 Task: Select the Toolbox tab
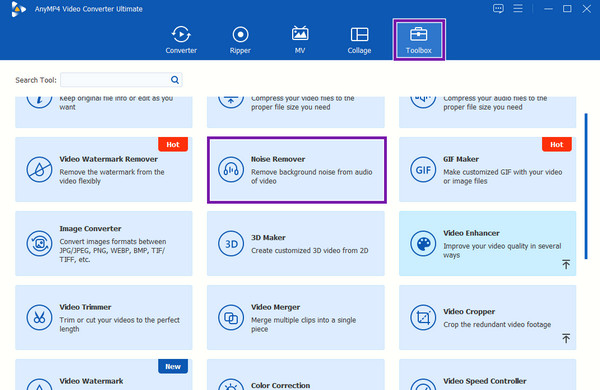tap(419, 40)
